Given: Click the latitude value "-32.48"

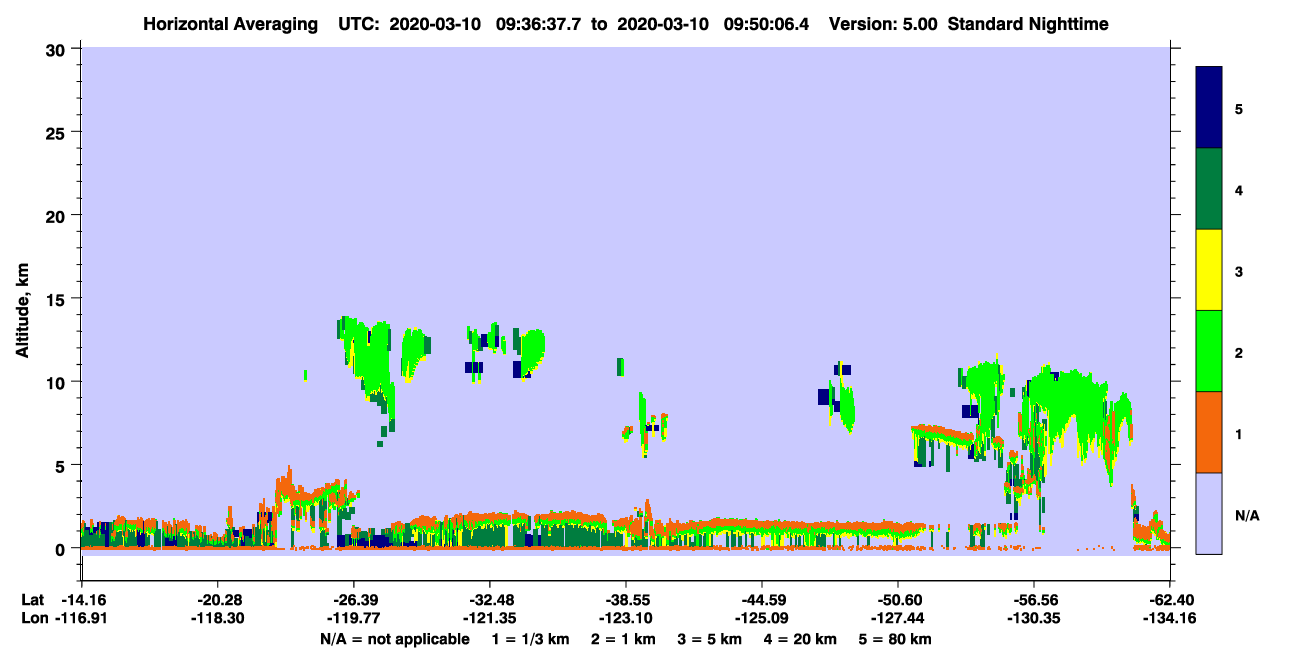Looking at the screenshot, I should [x=489, y=600].
